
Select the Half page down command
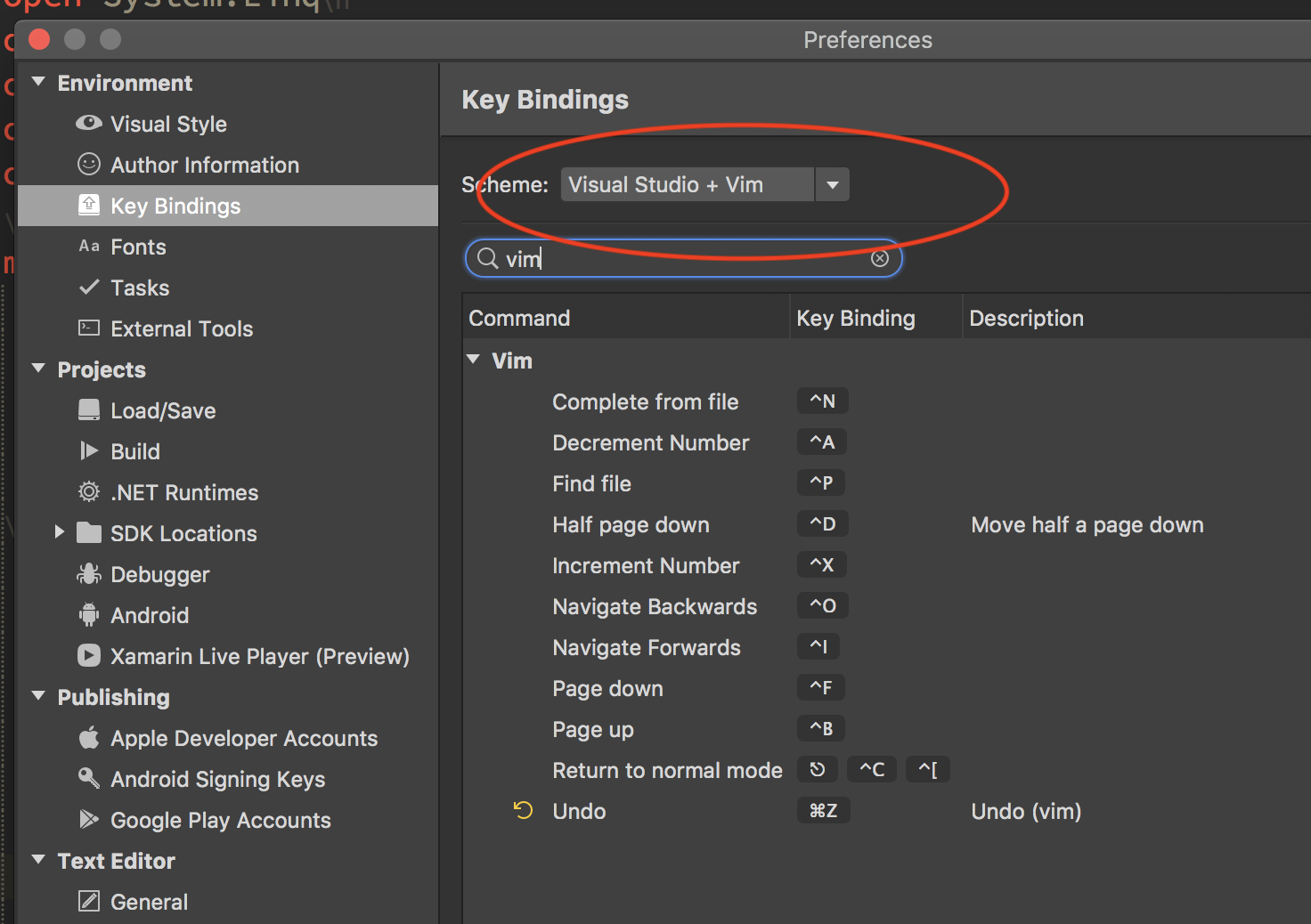click(x=631, y=524)
